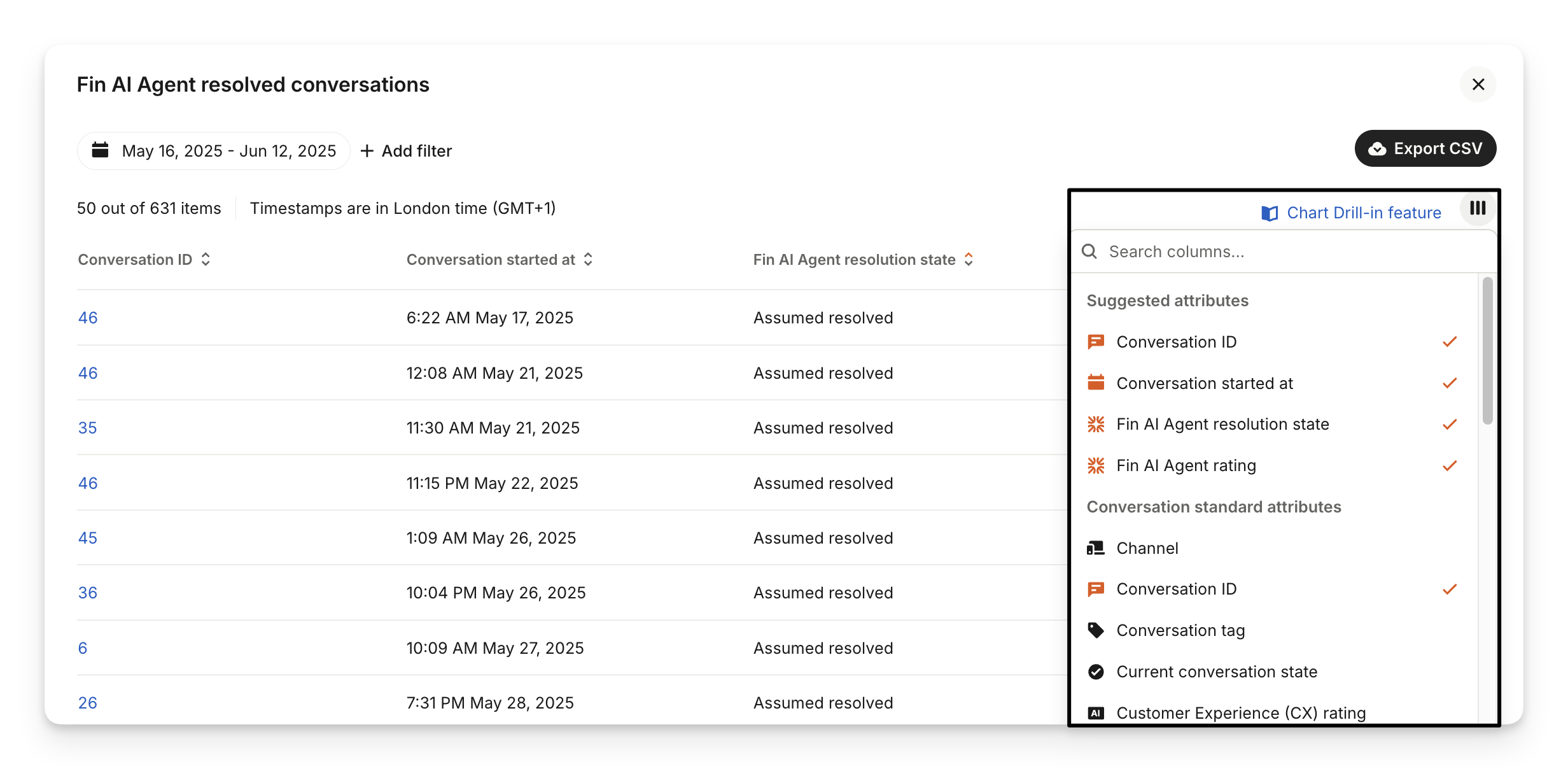Click the Channel attribute icon
Image resolution: width=1568 pixels, height=769 pixels.
(x=1096, y=548)
